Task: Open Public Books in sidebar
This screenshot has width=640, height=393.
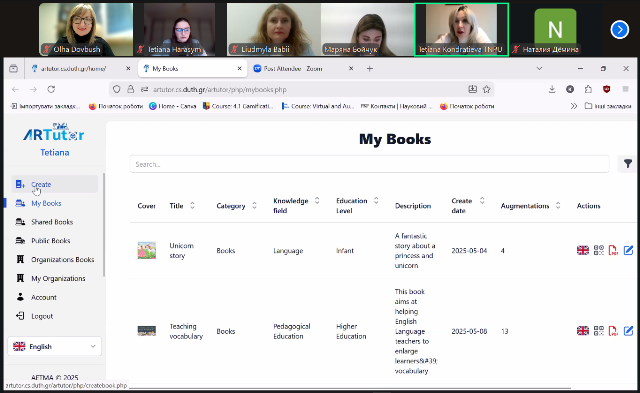Action: click(55, 241)
